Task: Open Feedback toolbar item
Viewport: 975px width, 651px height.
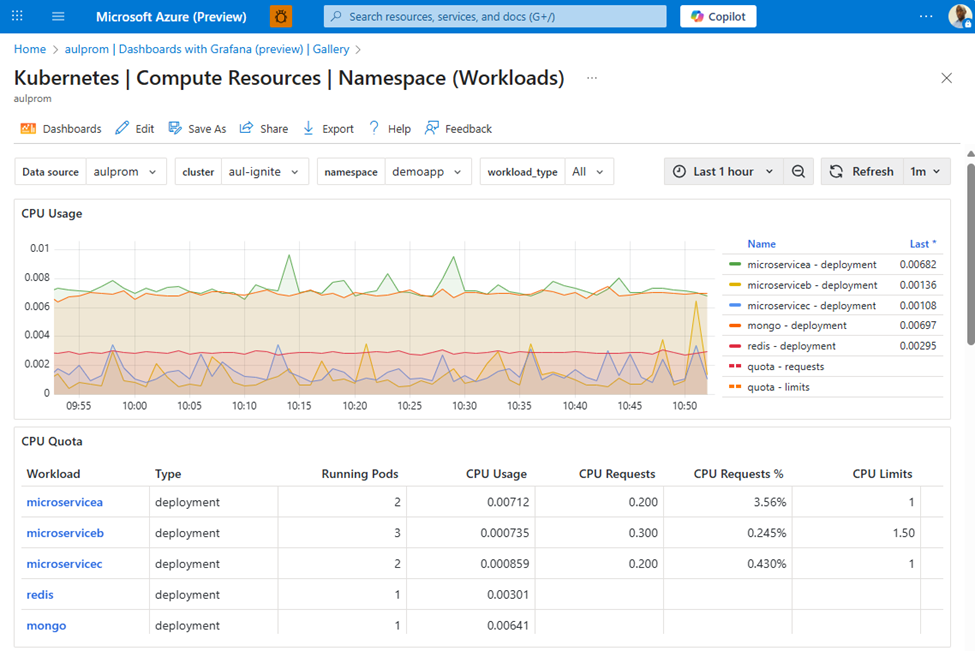Action: tap(458, 129)
